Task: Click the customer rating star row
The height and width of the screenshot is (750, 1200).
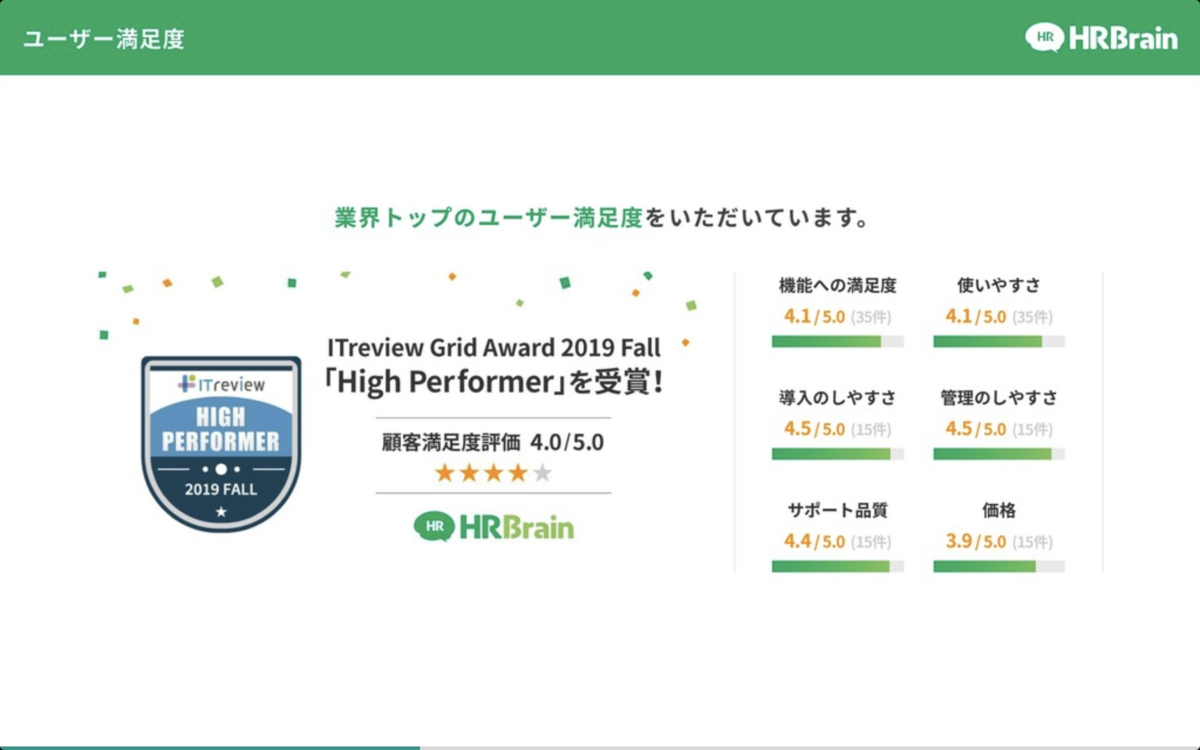Action: pyautogui.click(x=493, y=473)
